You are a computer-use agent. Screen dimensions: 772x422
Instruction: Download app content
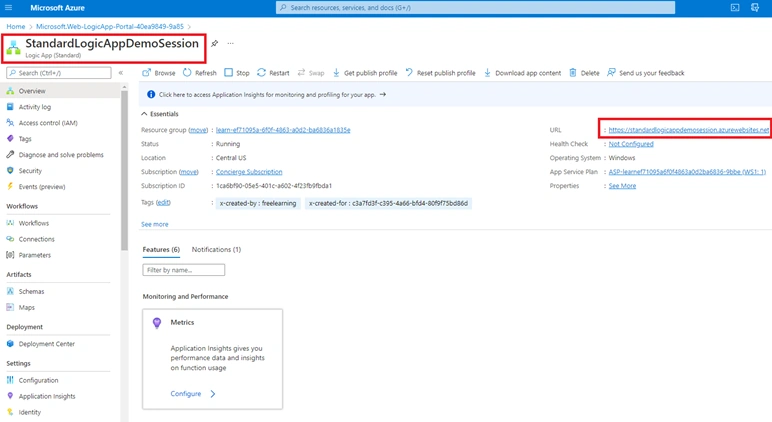coord(522,72)
